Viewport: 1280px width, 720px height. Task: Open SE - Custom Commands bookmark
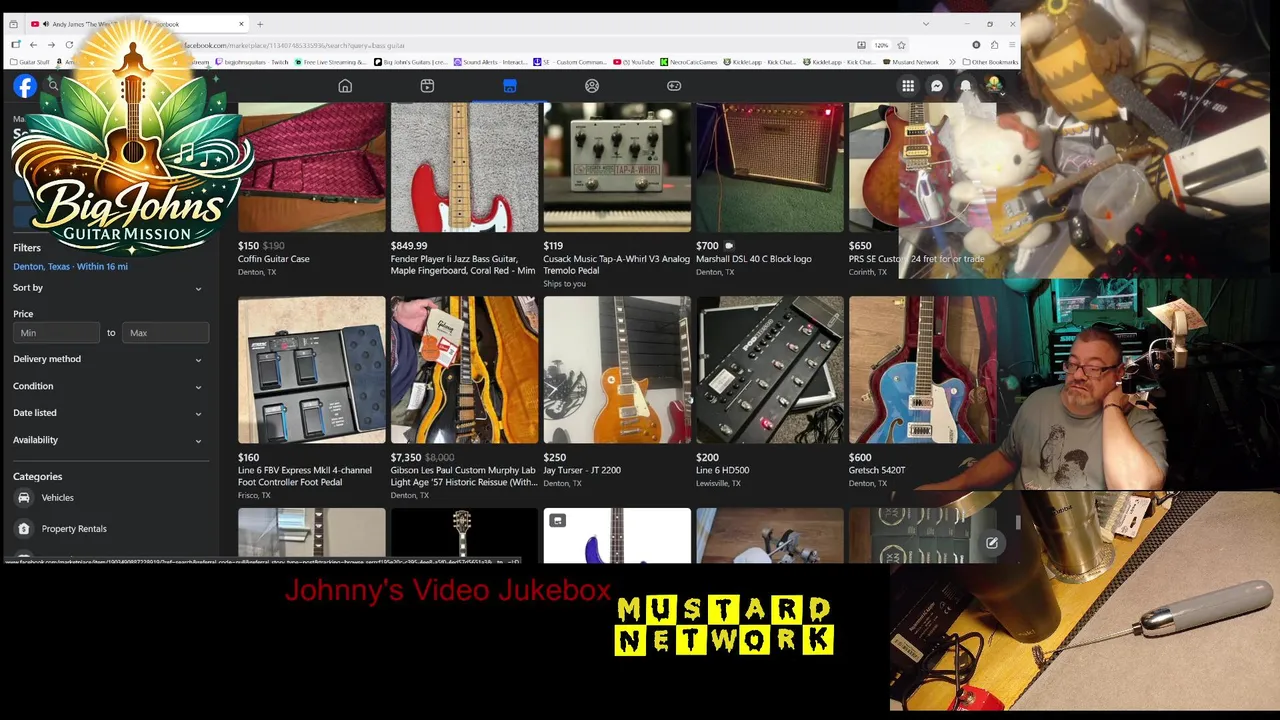pos(570,62)
